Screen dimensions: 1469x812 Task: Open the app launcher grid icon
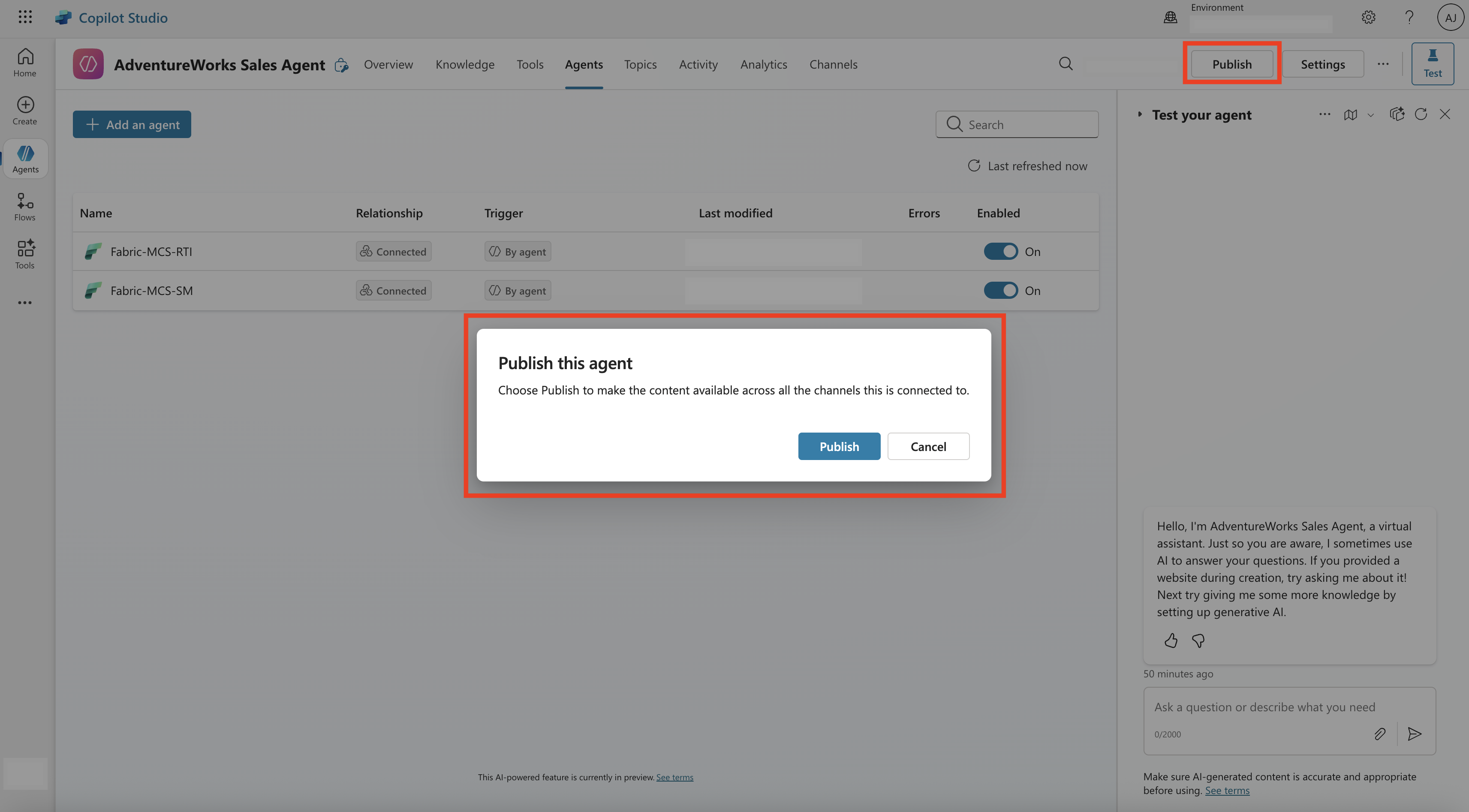[25, 17]
